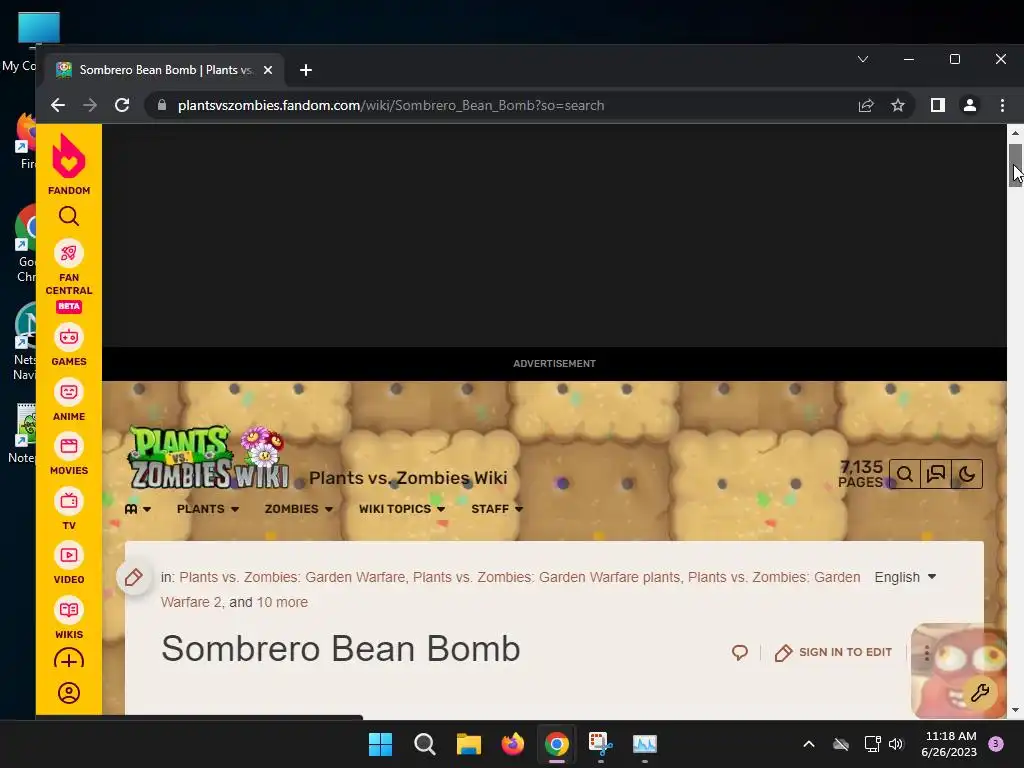This screenshot has width=1024, height=768.
Task: Click the Plants vs. Zombies Wiki logo
Action: click(208, 458)
